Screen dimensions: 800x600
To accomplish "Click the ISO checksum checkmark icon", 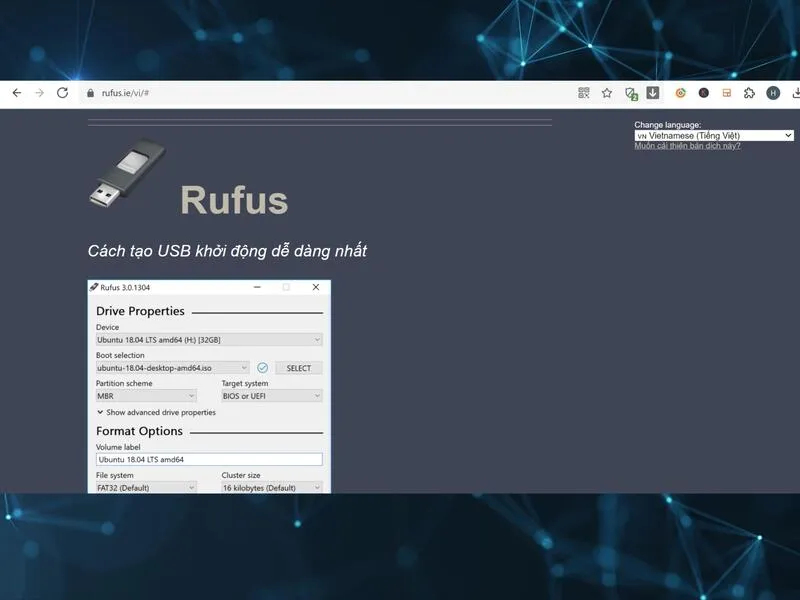I will click(262, 368).
